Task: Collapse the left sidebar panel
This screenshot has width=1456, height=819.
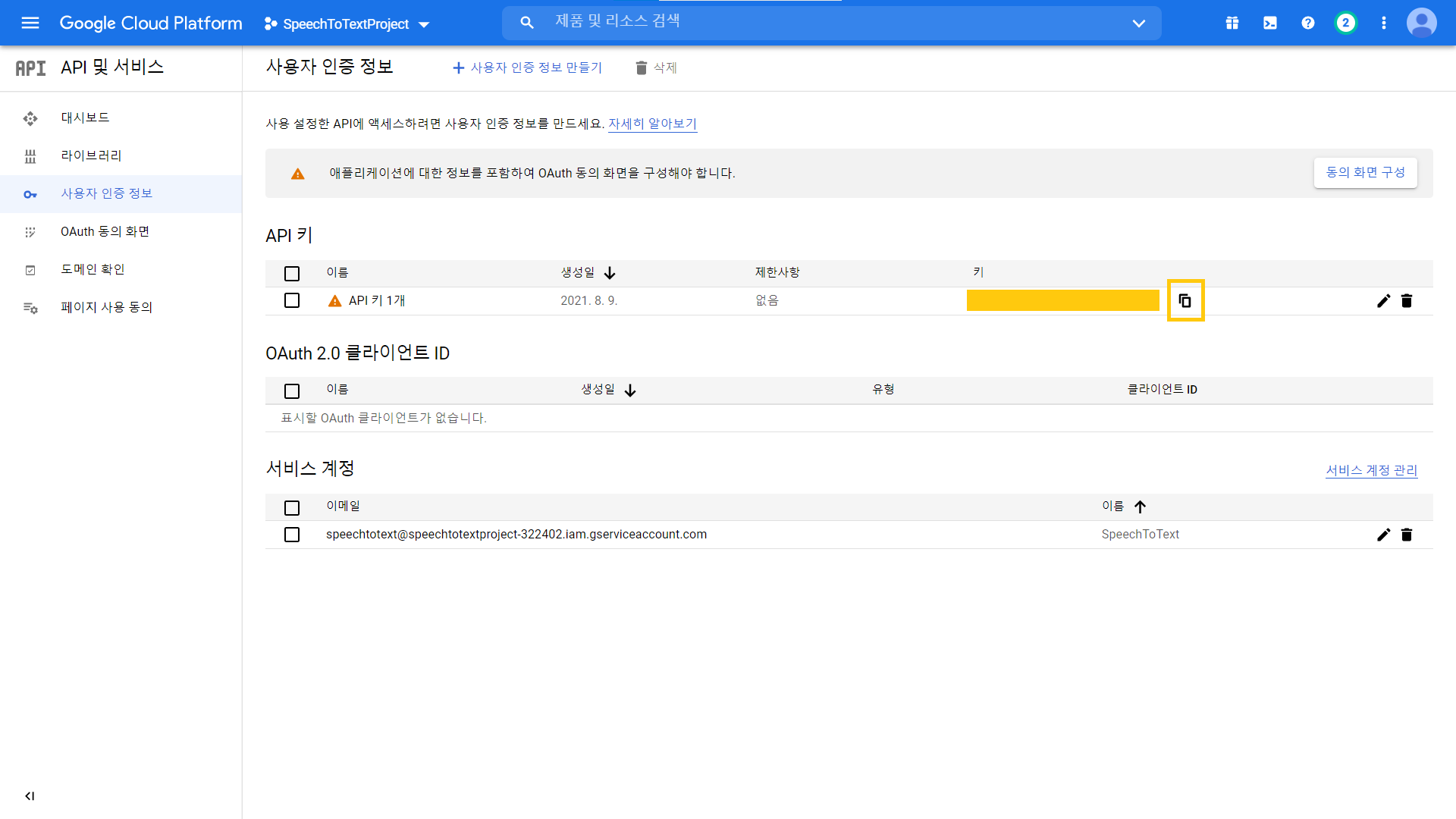Action: [30, 796]
